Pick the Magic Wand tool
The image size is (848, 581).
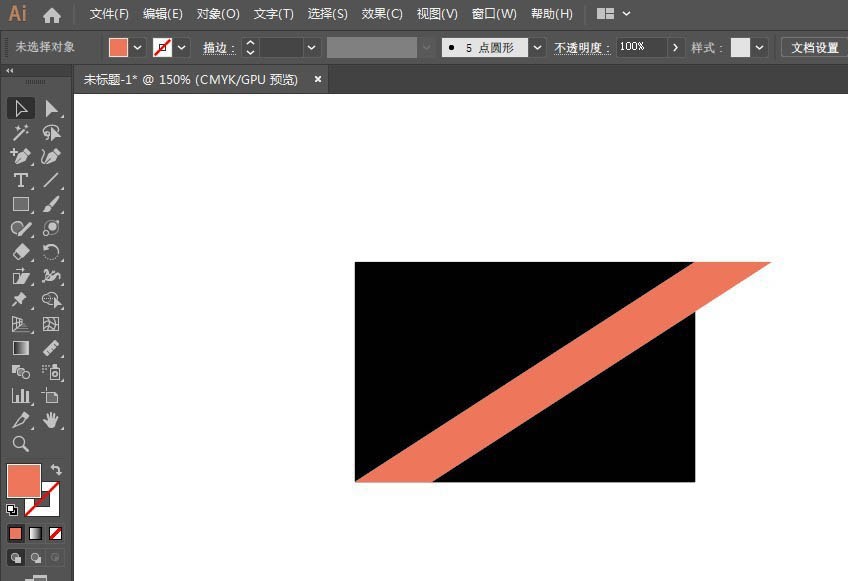click(x=21, y=133)
